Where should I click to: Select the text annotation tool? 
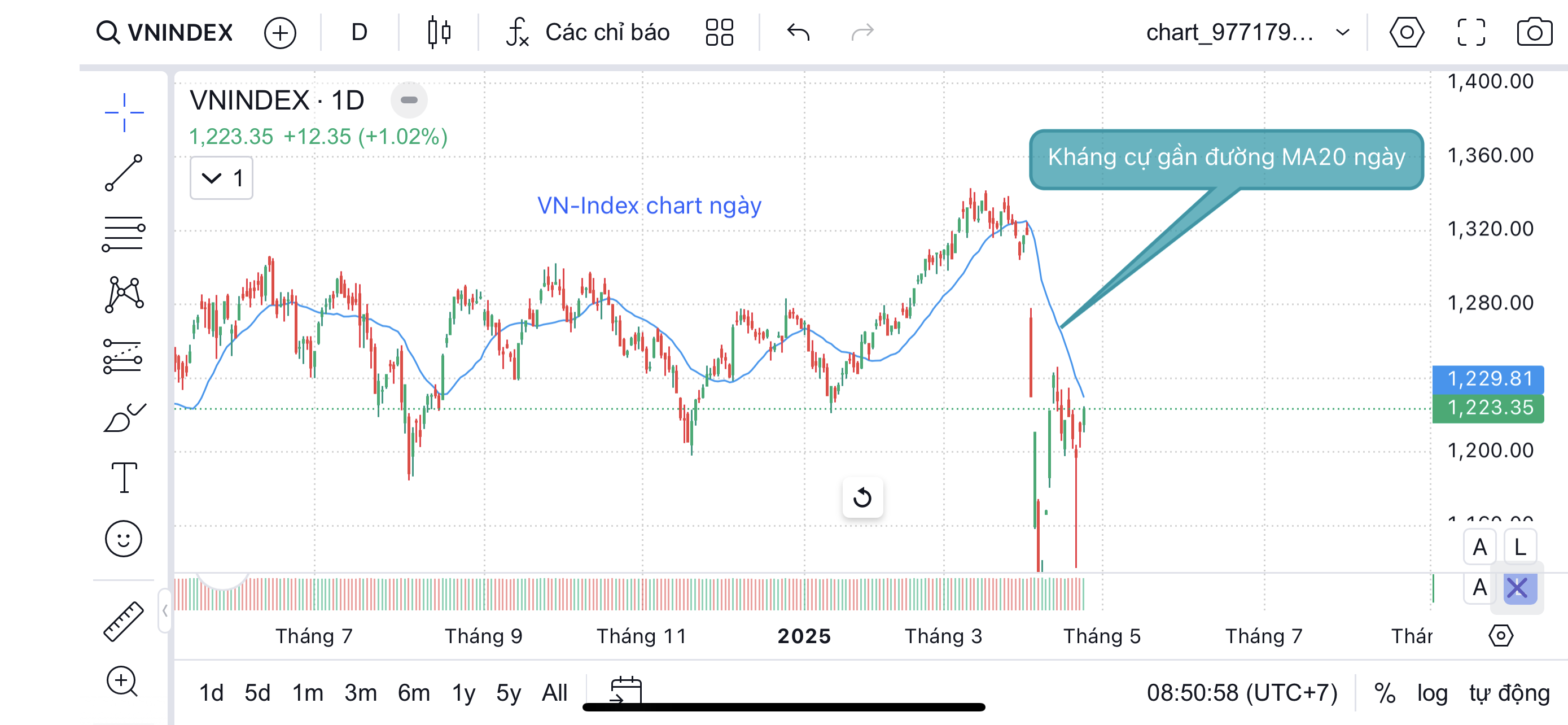(124, 477)
